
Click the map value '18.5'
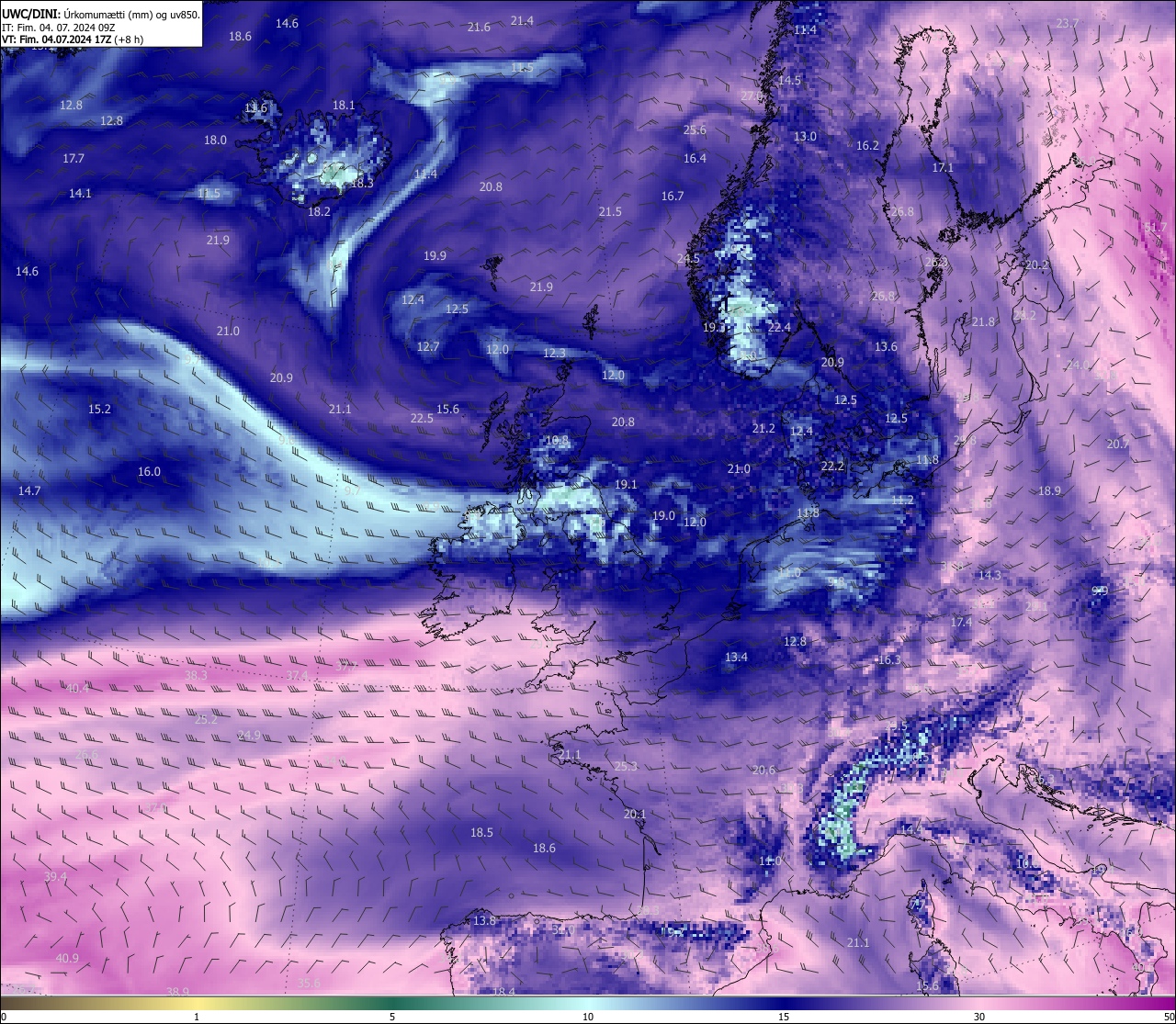click(481, 832)
